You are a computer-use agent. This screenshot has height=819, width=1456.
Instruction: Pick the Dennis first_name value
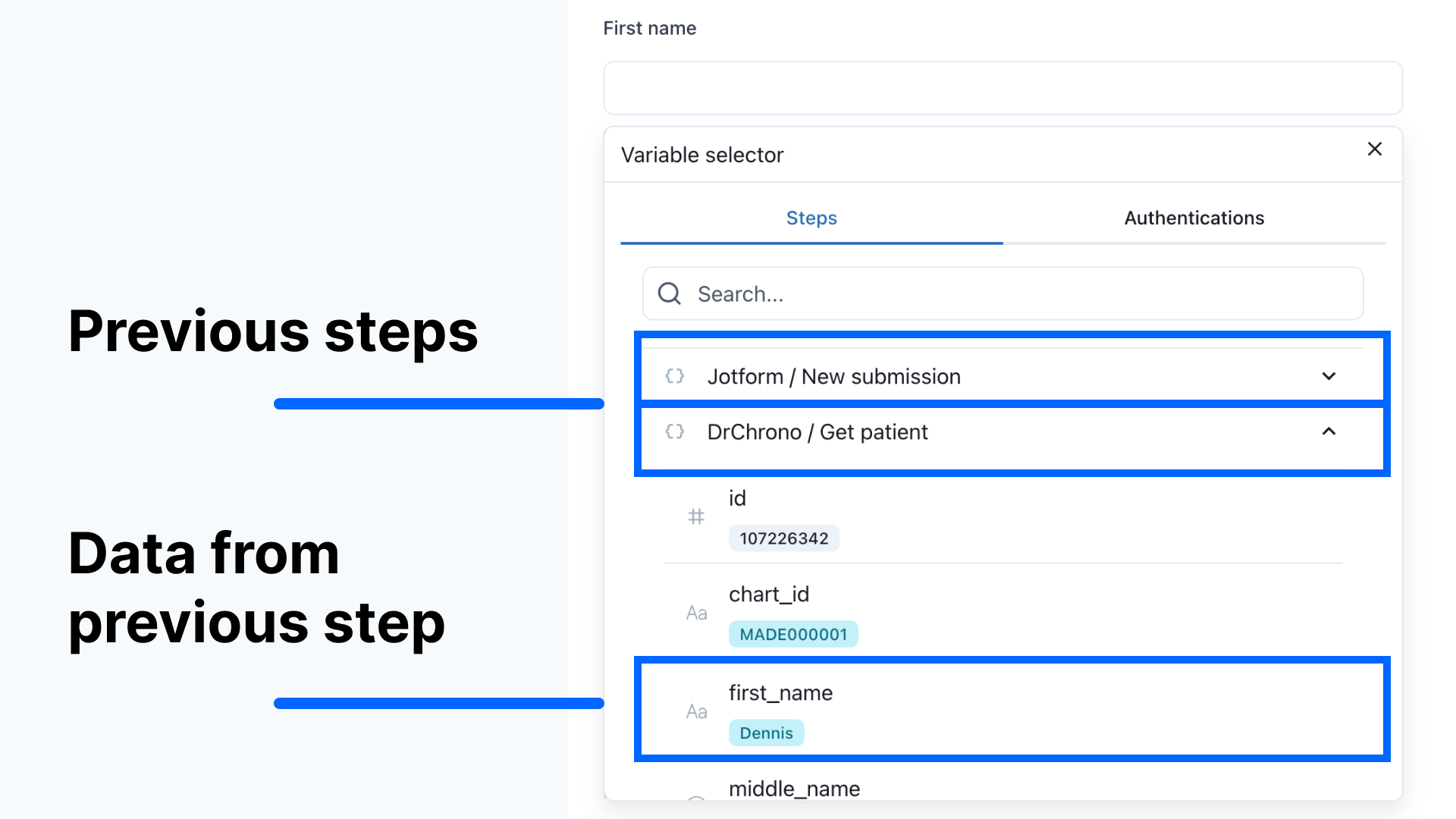click(x=766, y=733)
